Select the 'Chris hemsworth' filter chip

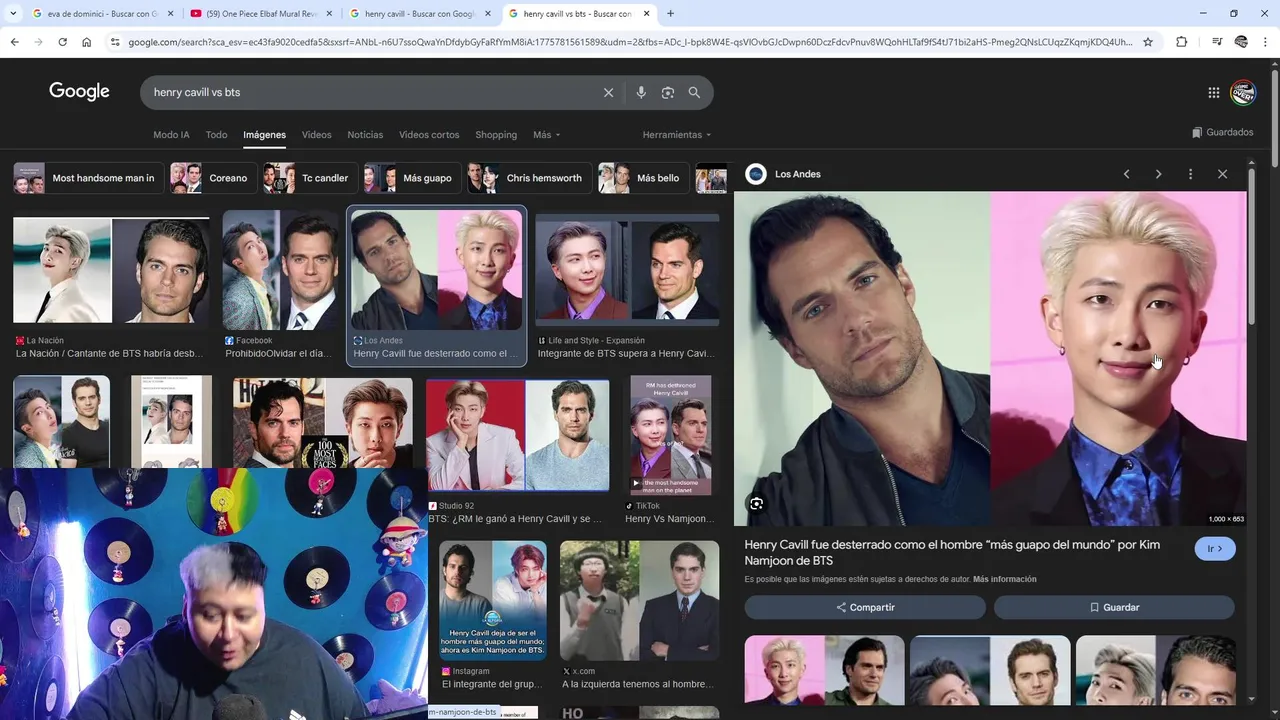(x=529, y=178)
